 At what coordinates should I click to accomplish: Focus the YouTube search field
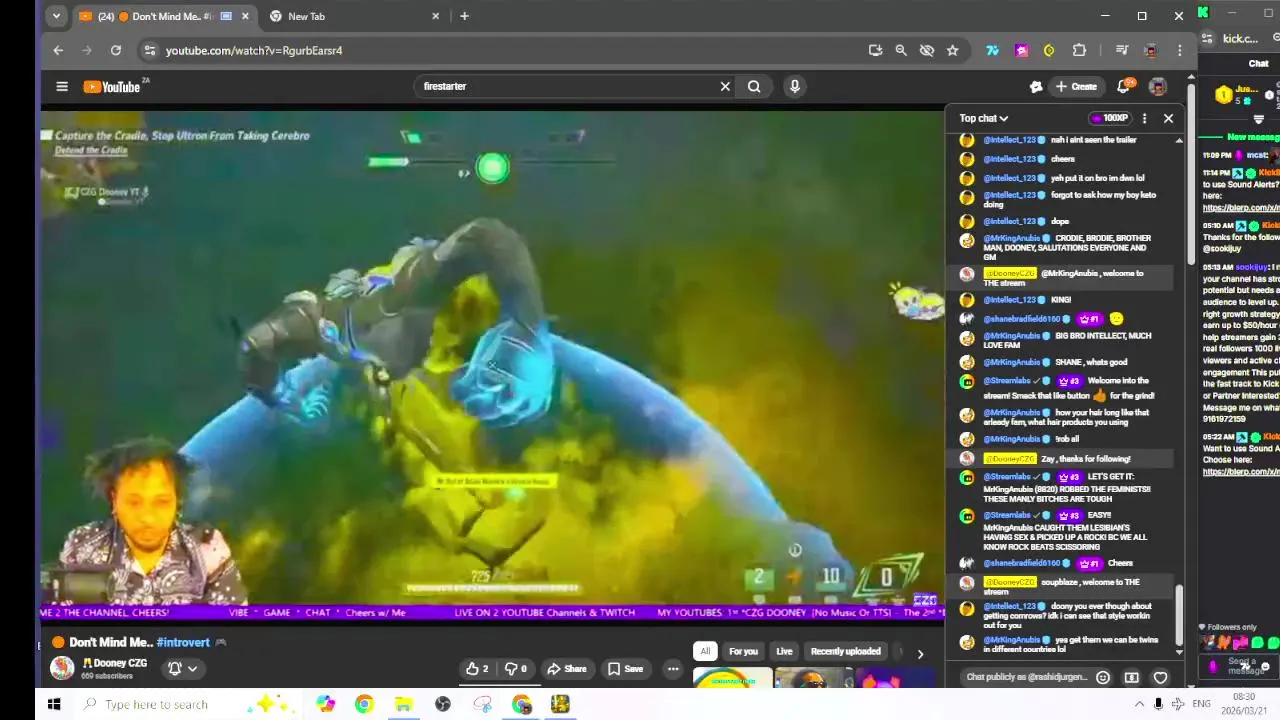567,87
